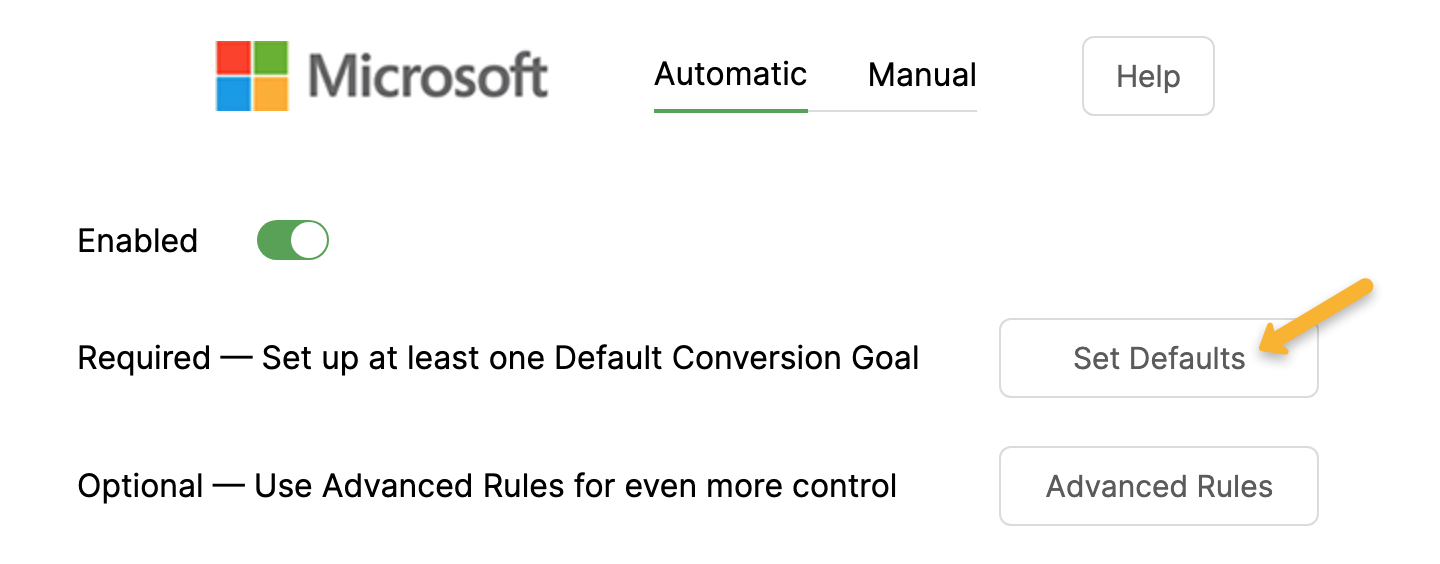1440x564 pixels.
Task: Open the Help button
Action: (x=1148, y=76)
